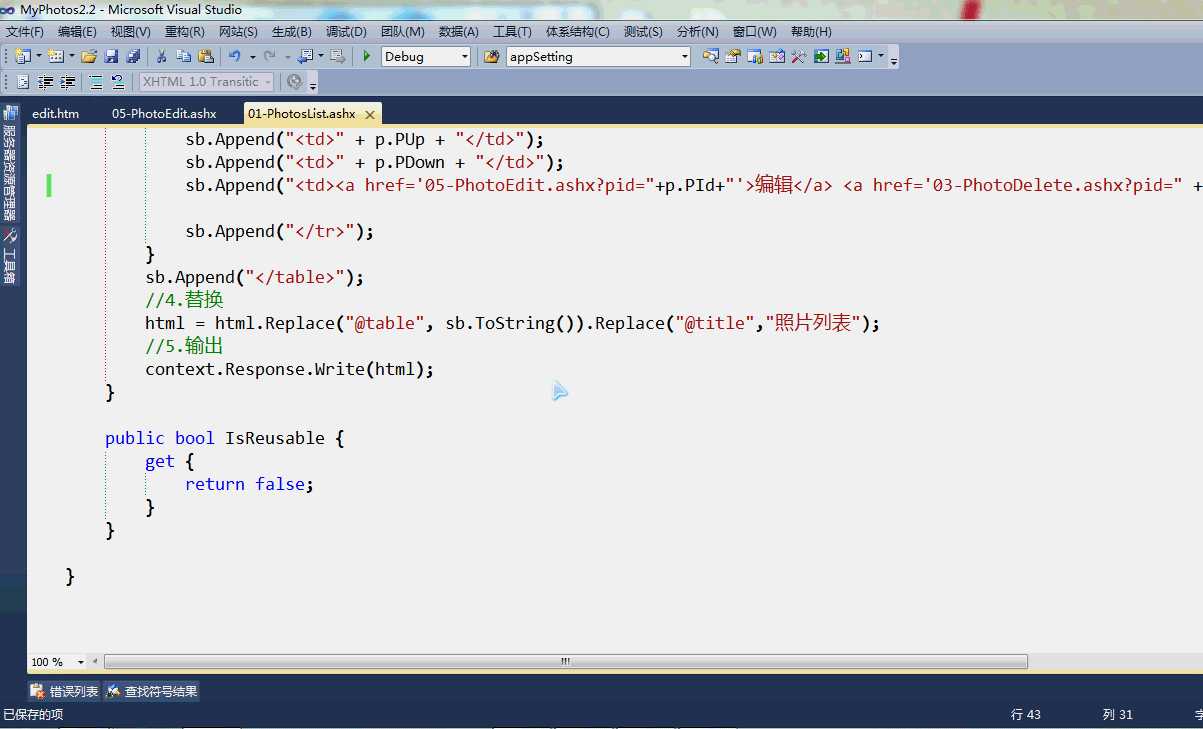Open the Object Browser toolbar icon
This screenshot has width=1203, height=729.
coord(776,56)
